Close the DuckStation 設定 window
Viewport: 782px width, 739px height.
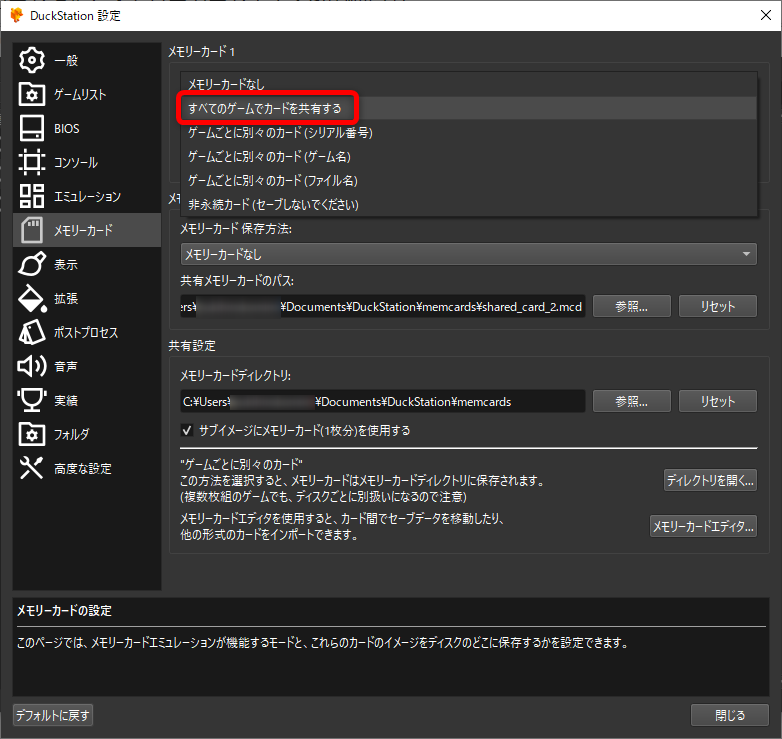[766, 15]
